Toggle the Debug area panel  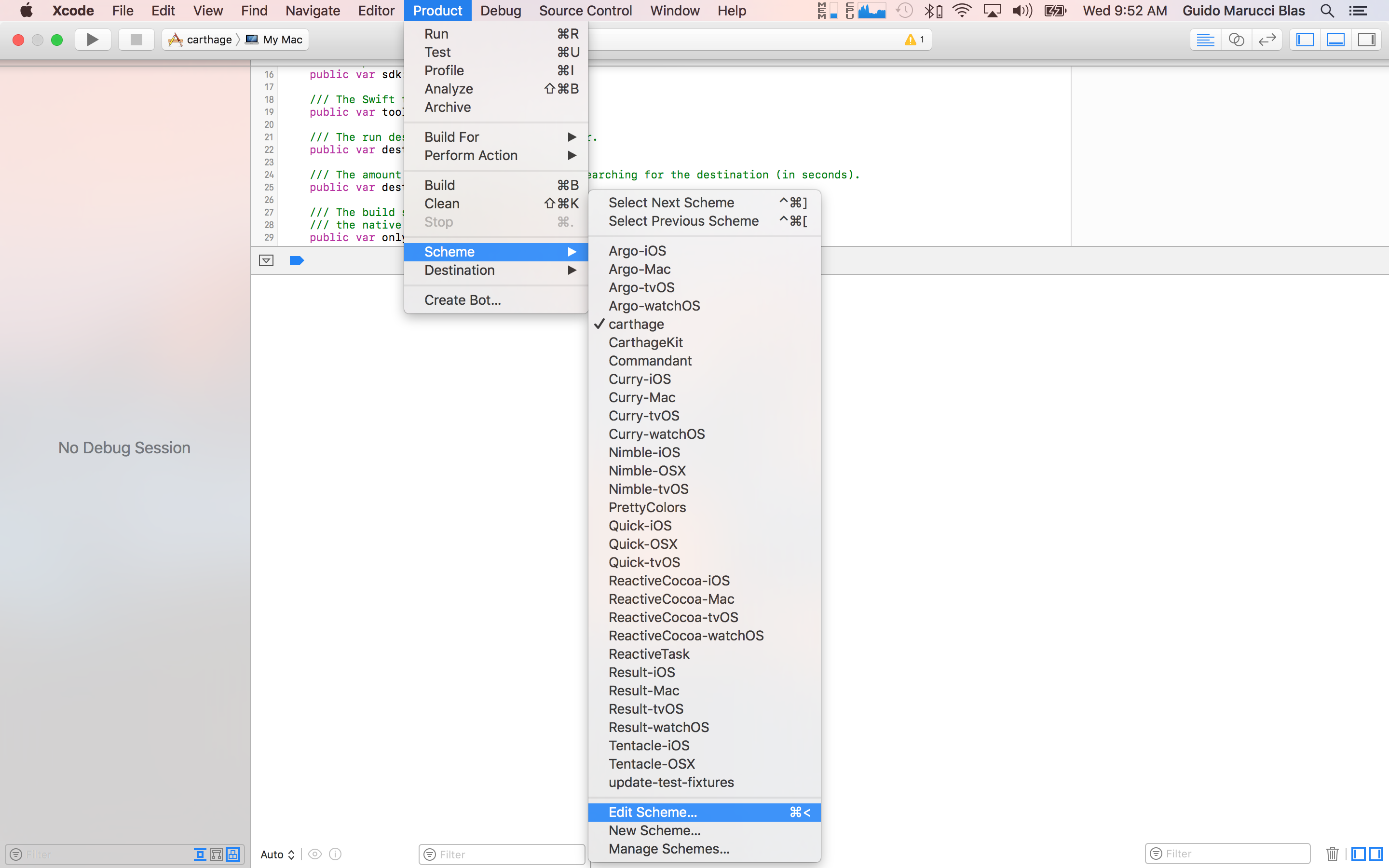pos(1336,40)
